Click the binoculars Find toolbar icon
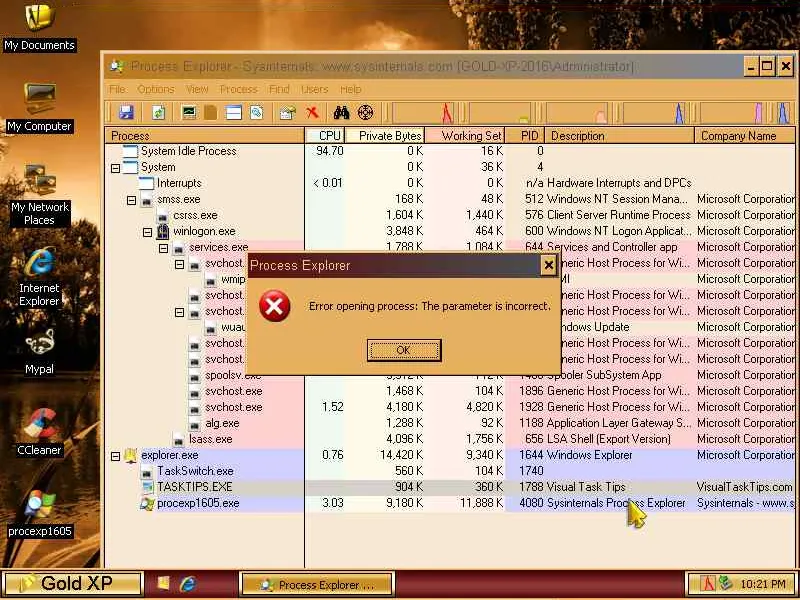The width and height of the screenshot is (800, 600). point(341,112)
